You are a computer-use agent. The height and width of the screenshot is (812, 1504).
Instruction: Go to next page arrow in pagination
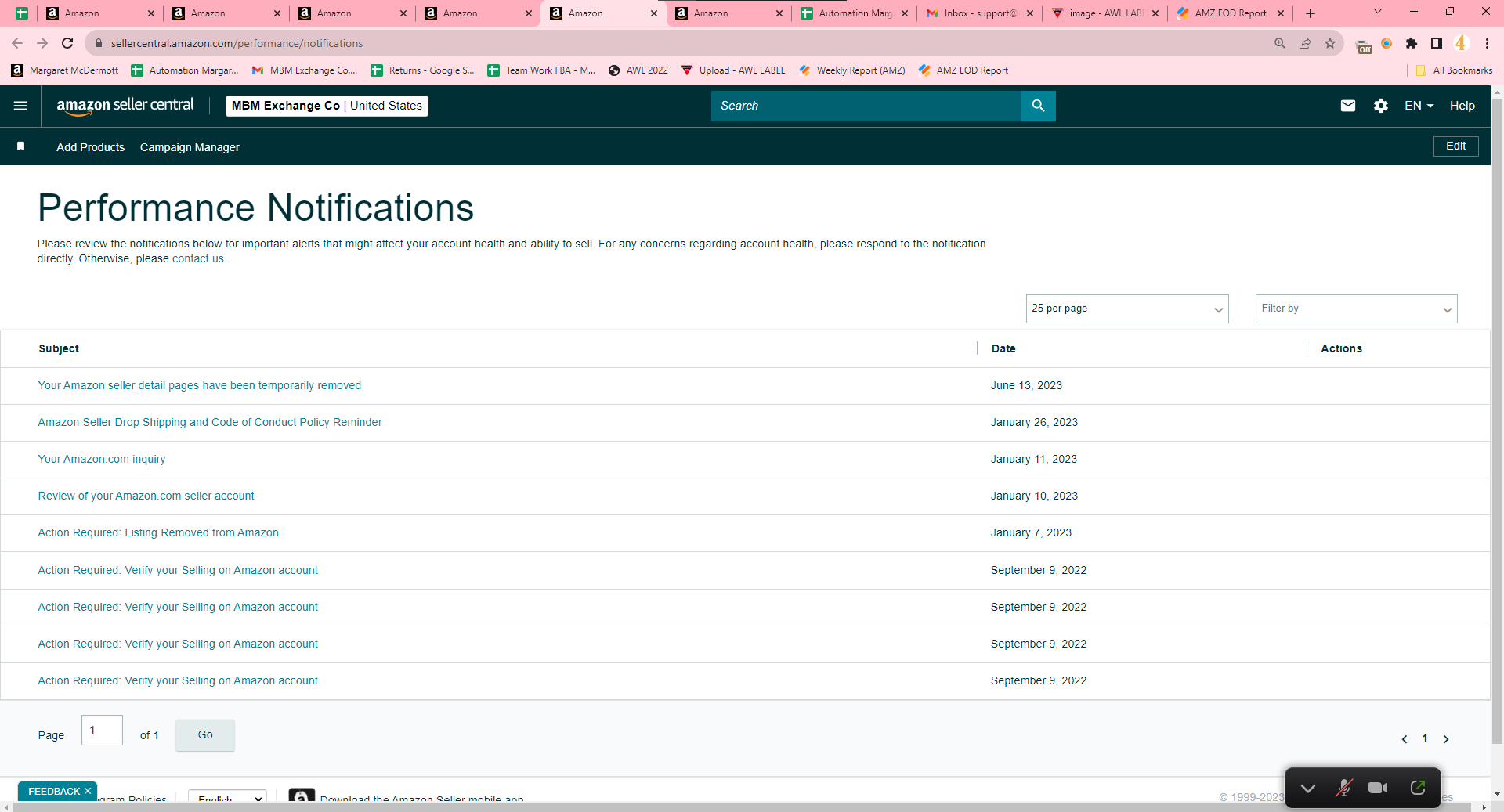(x=1446, y=739)
